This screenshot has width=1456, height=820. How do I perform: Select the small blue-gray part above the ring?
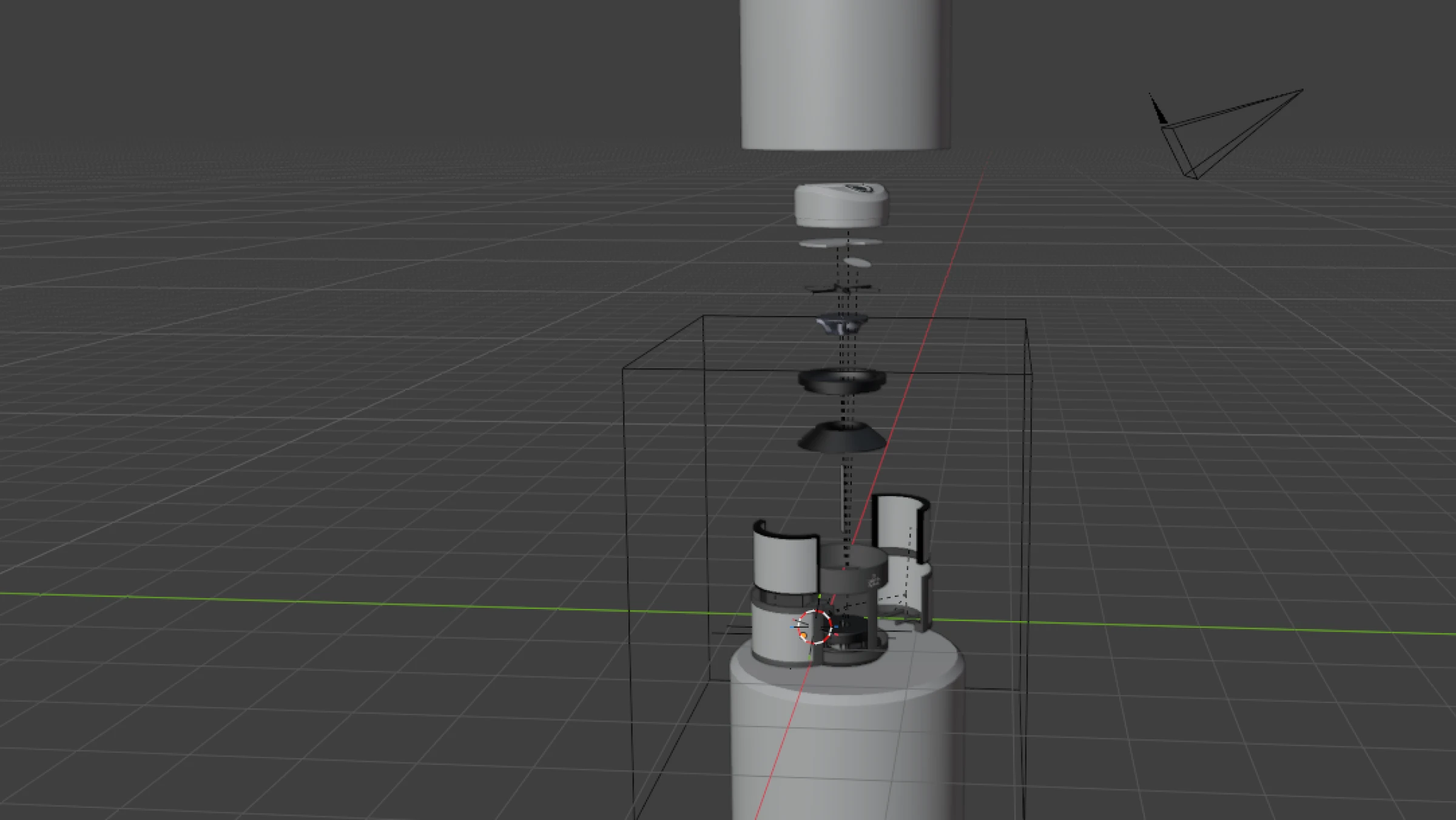841,323
